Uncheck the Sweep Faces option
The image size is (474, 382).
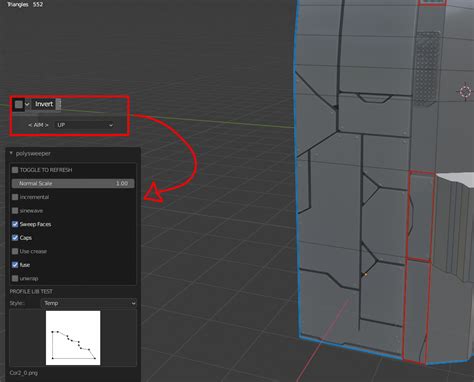click(x=15, y=224)
